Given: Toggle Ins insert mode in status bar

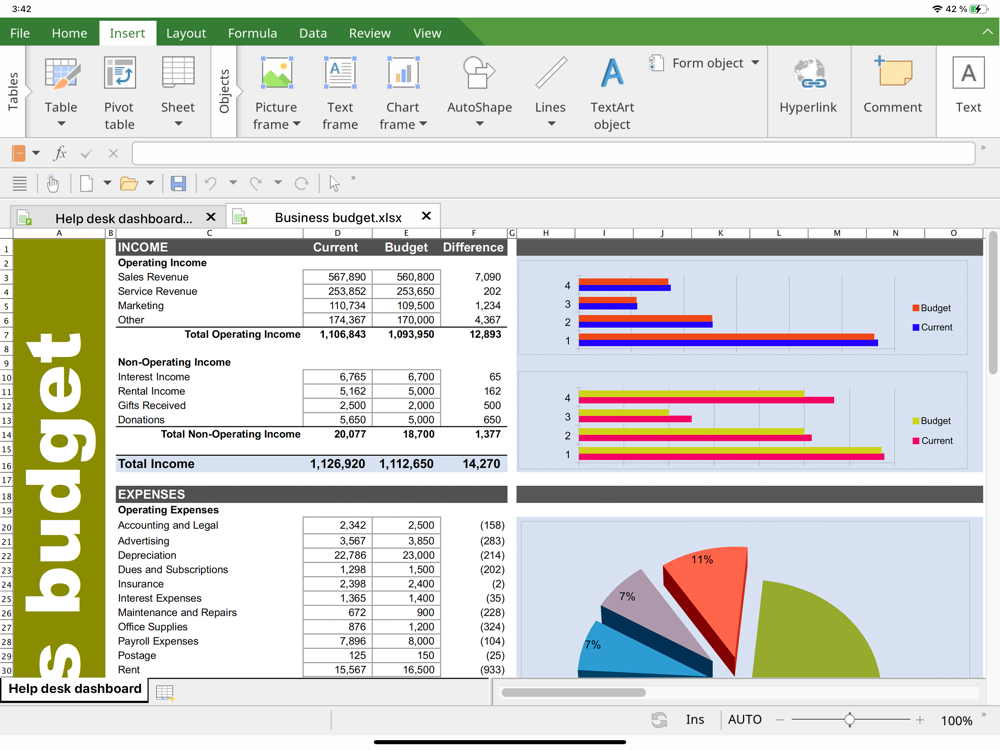Looking at the screenshot, I should pos(695,719).
